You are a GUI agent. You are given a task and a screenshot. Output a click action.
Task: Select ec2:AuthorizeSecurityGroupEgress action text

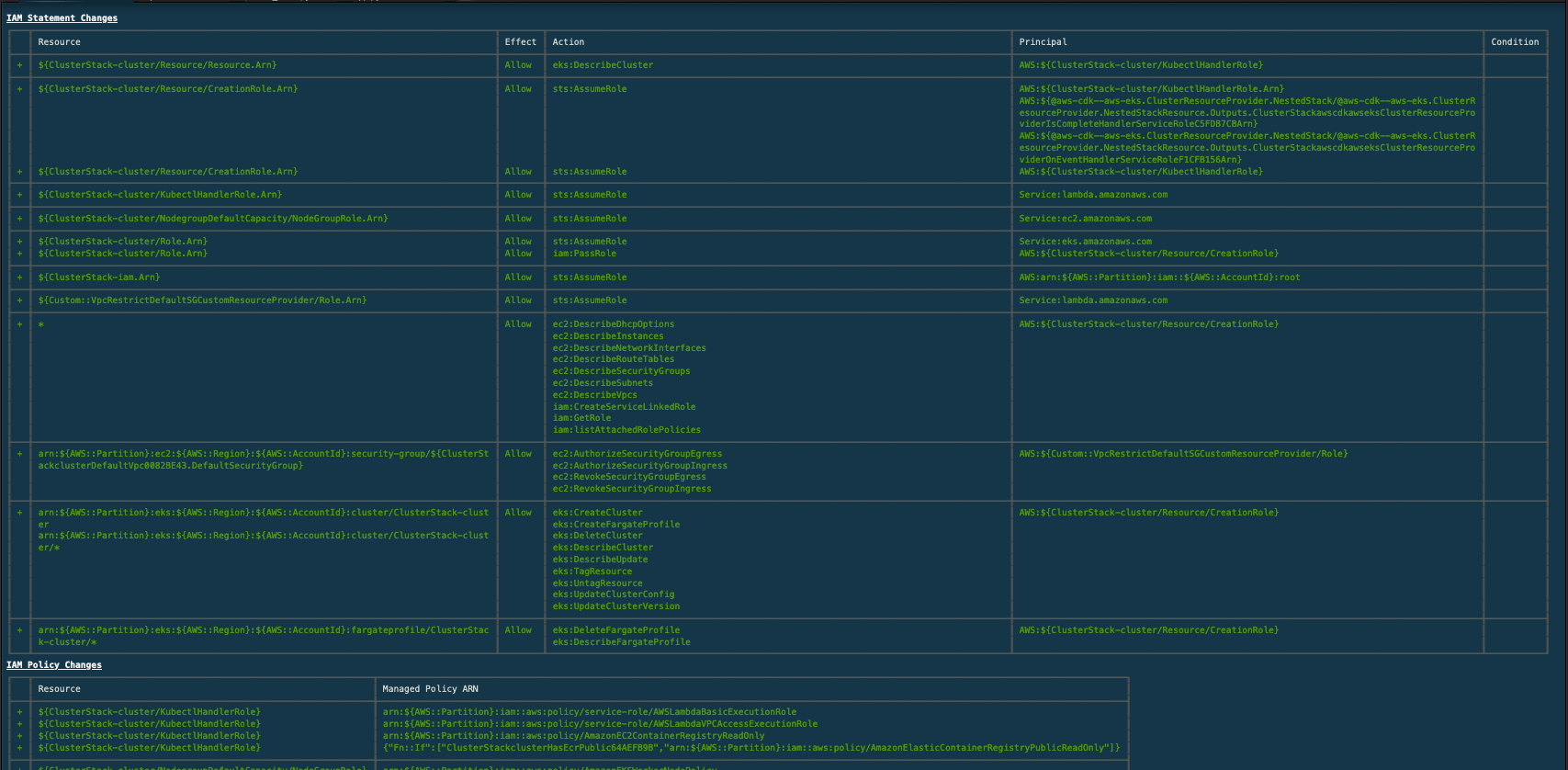(637, 454)
